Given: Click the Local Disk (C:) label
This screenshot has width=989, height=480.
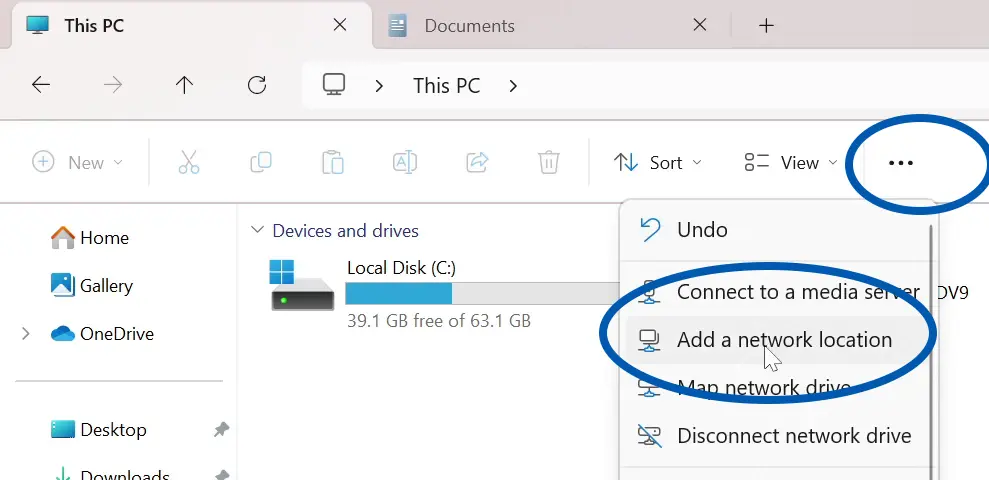Looking at the screenshot, I should pyautogui.click(x=401, y=269).
